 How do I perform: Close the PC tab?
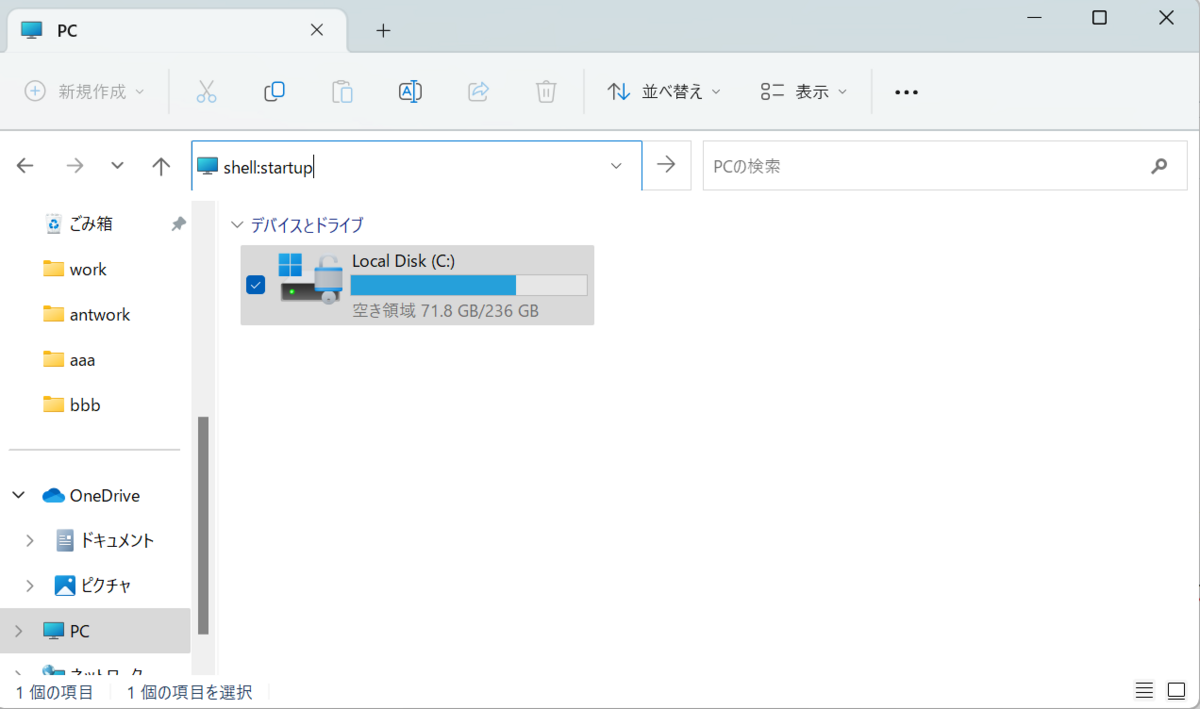(x=317, y=30)
